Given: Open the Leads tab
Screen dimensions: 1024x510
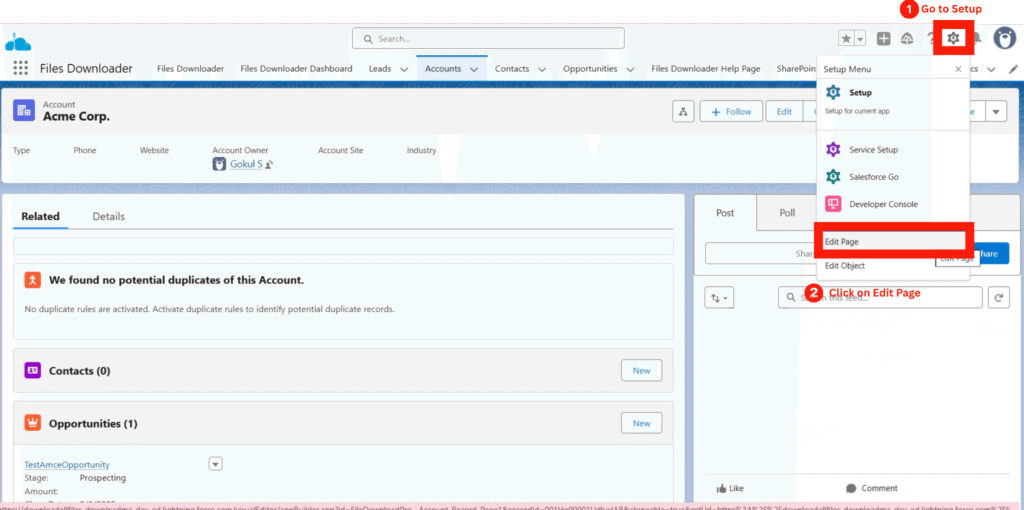Looking at the screenshot, I should [380, 69].
